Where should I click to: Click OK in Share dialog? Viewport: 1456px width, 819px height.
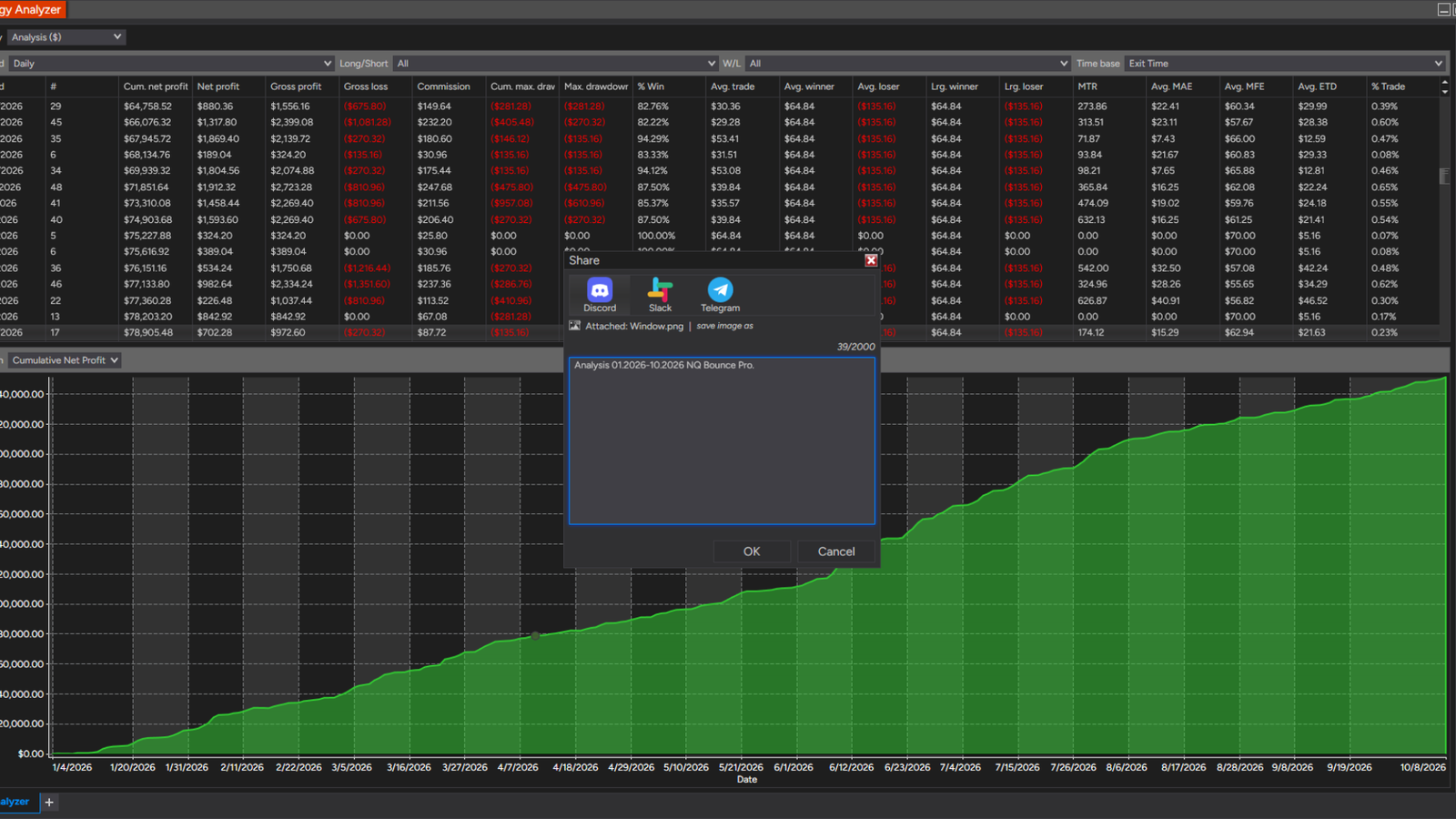[752, 551]
